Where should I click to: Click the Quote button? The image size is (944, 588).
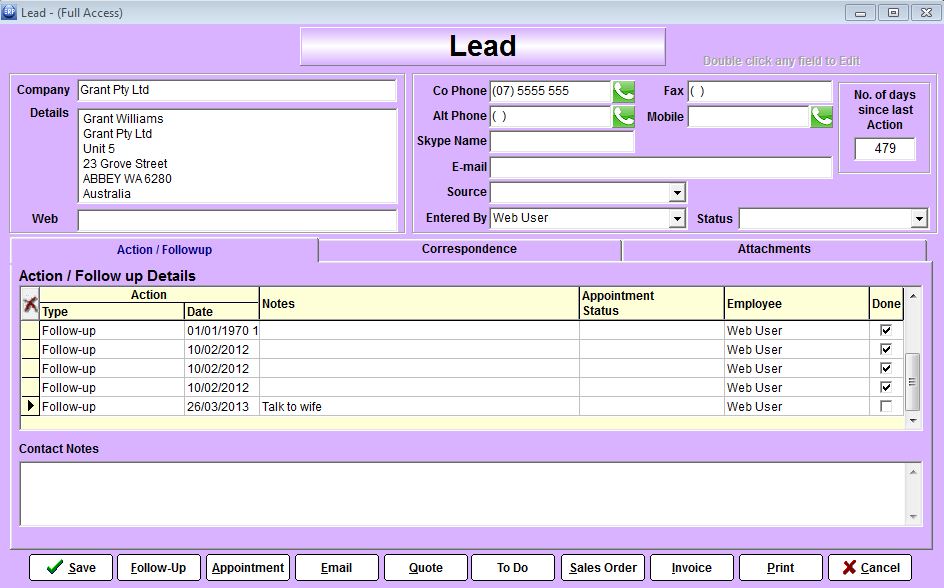tap(425, 567)
